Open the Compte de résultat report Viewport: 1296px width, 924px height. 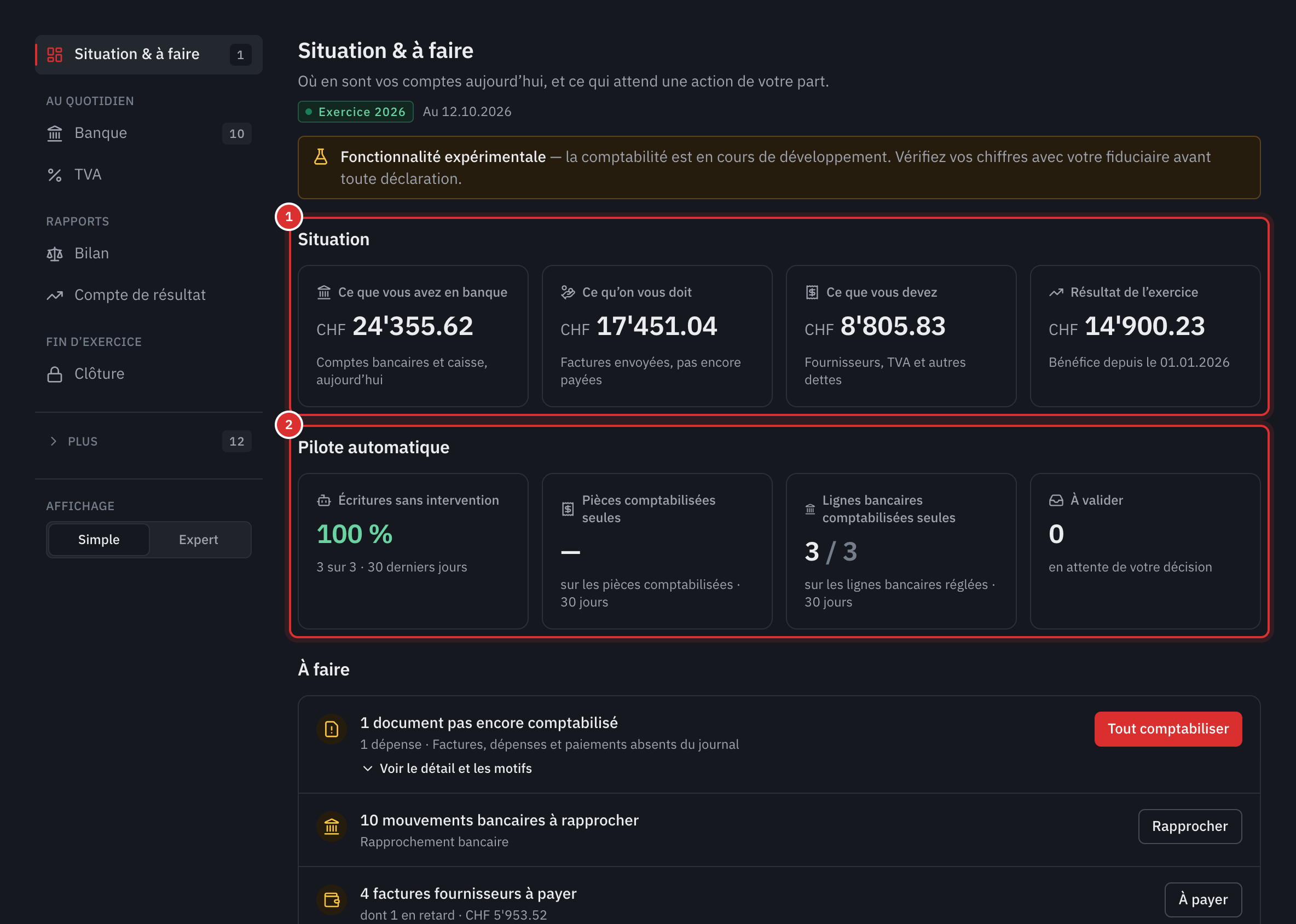pyautogui.click(x=148, y=295)
